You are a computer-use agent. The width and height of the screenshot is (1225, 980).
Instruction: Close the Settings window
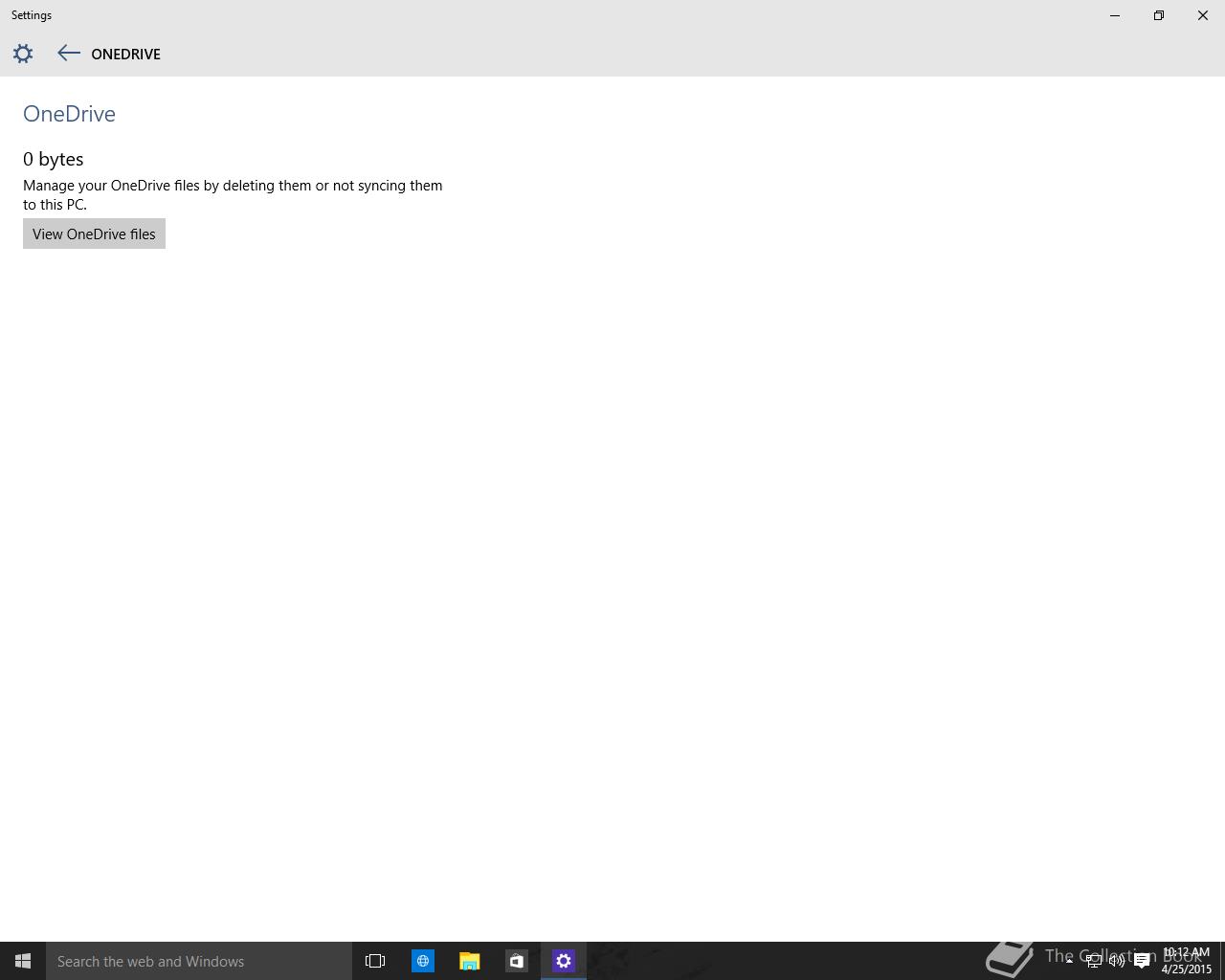[1203, 15]
